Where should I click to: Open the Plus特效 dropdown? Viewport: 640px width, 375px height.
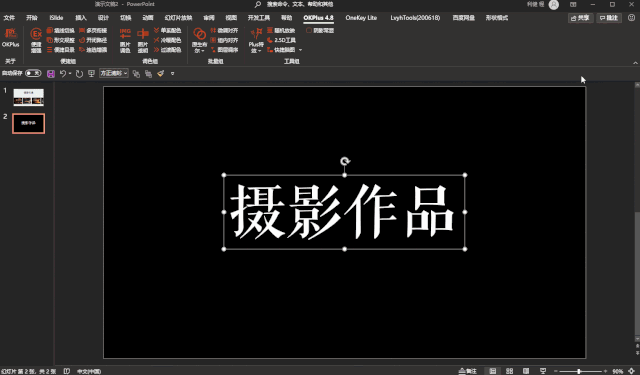[256, 40]
